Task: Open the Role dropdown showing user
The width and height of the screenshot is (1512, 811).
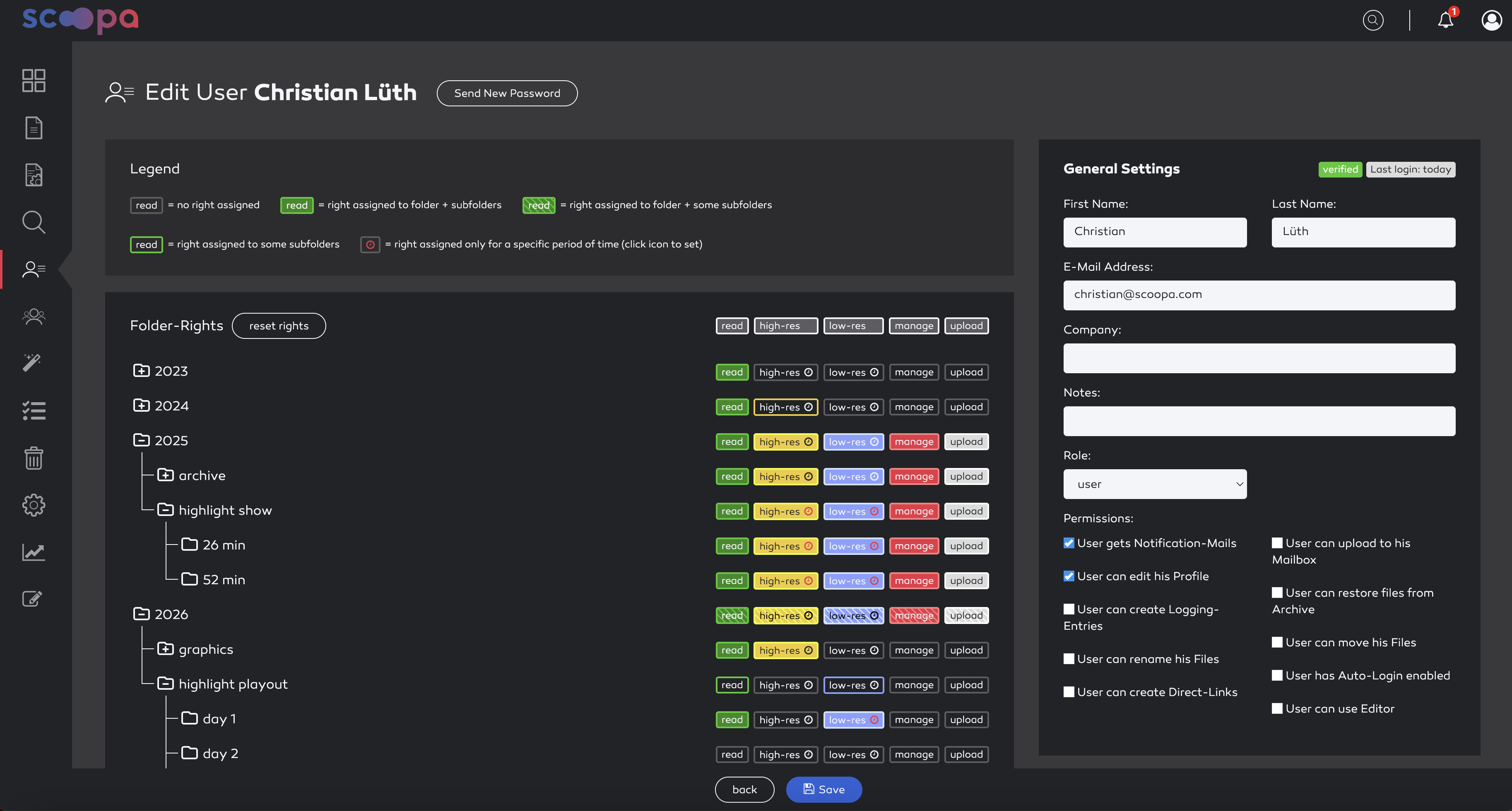Action: pos(1155,485)
